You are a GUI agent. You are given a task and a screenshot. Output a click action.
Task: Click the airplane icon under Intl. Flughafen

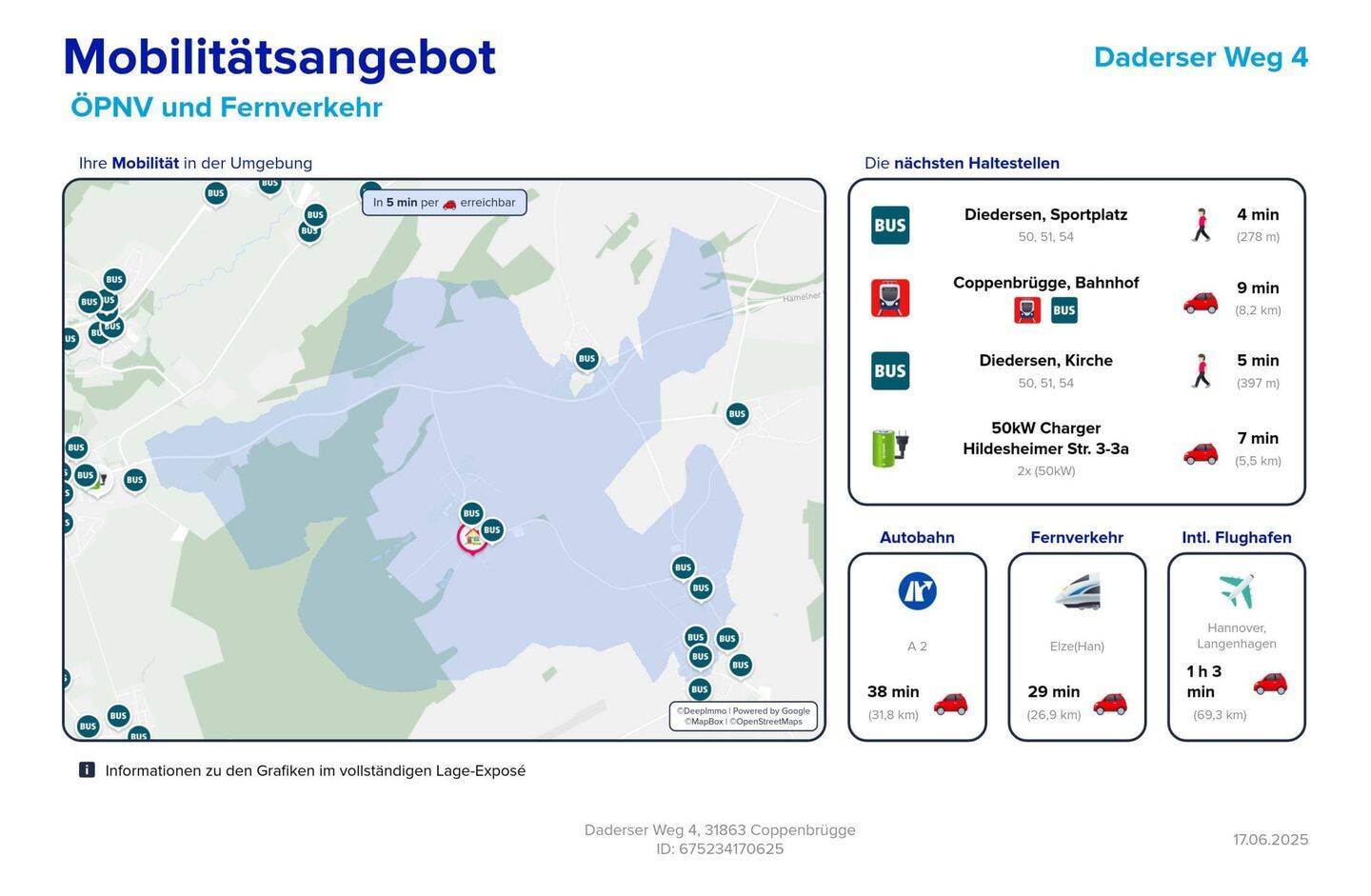coord(1236,591)
